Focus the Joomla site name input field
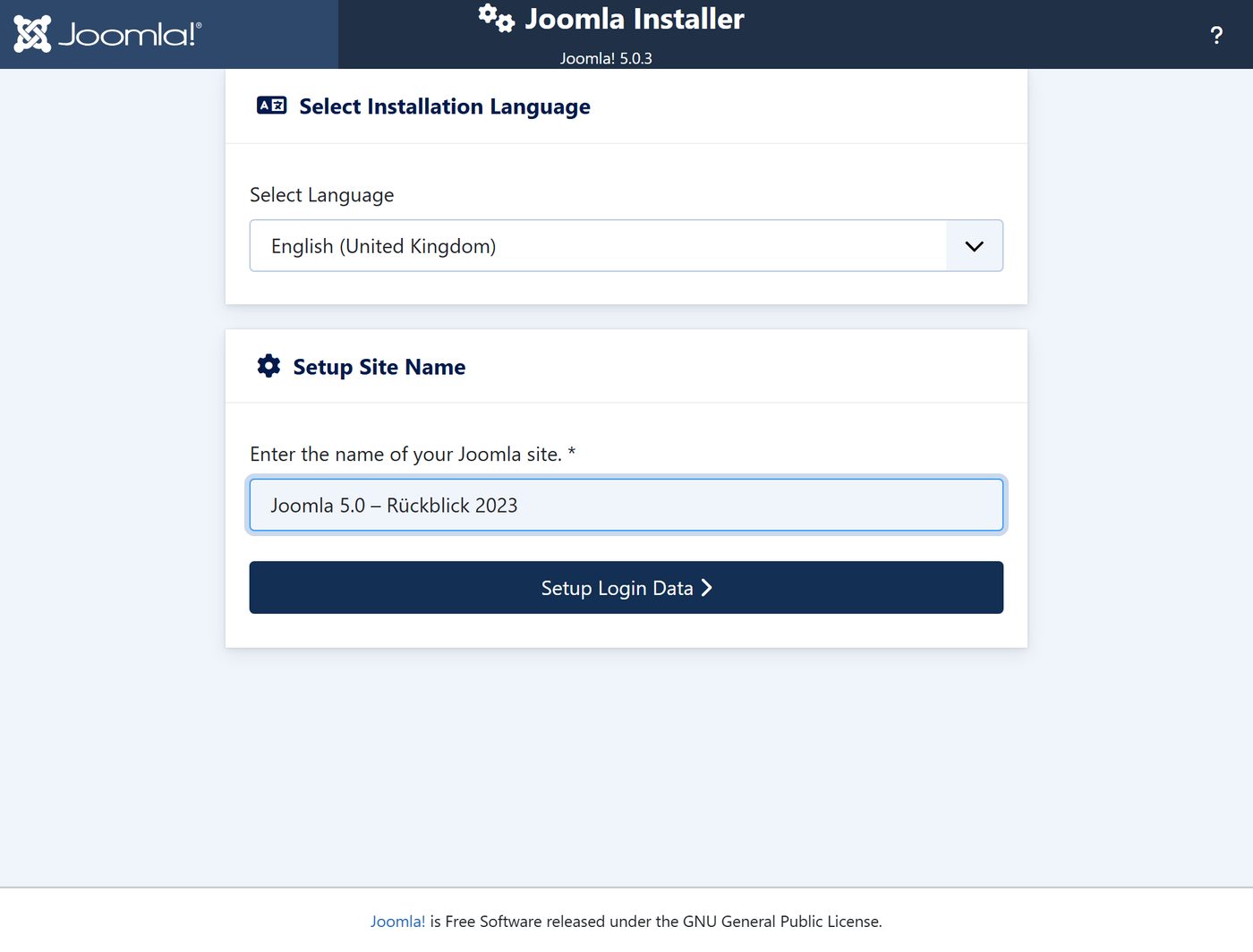This screenshot has width=1253, height=952. click(626, 505)
